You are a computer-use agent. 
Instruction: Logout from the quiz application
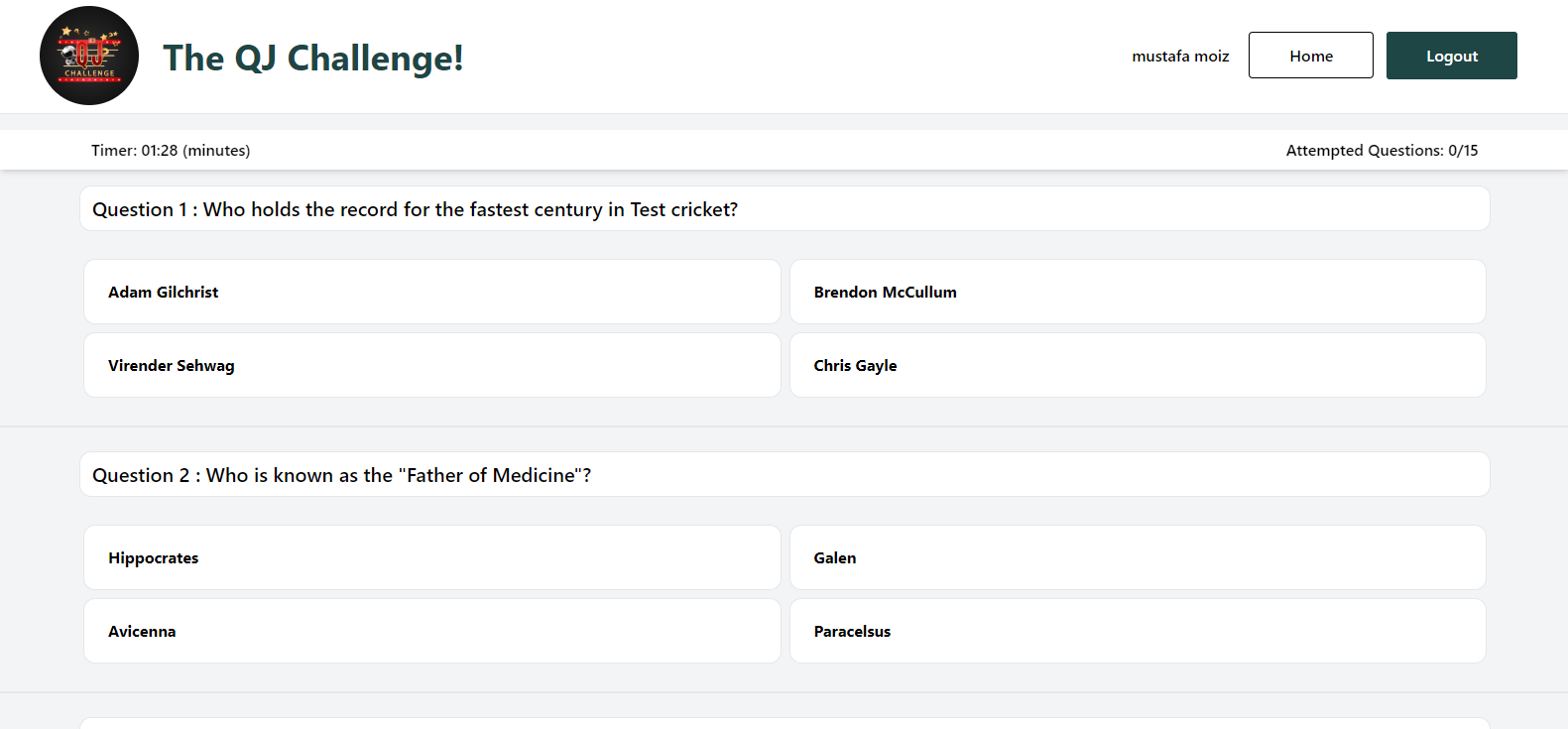1451,55
